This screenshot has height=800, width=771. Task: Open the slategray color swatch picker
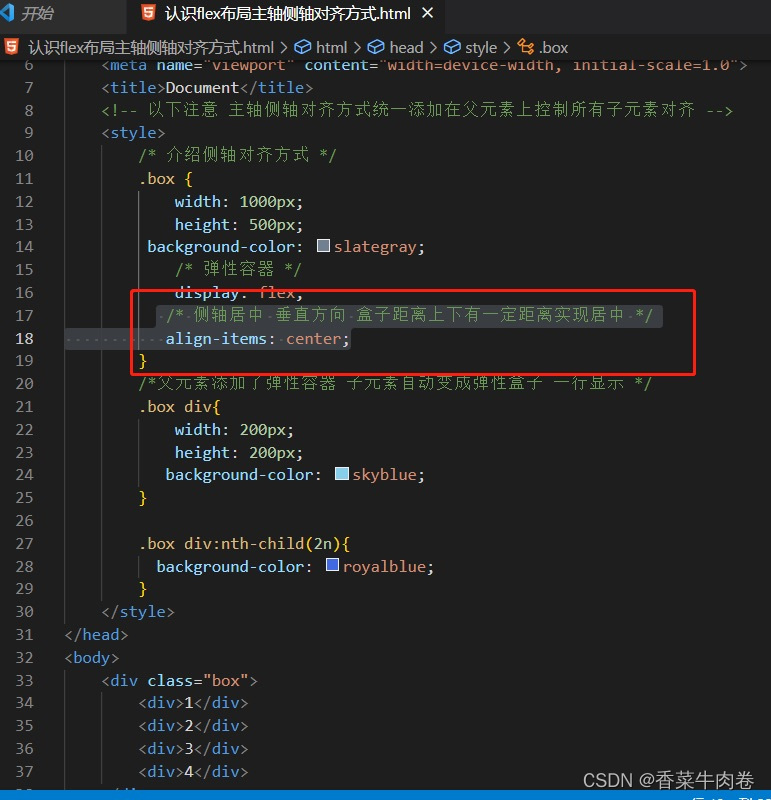[323, 246]
